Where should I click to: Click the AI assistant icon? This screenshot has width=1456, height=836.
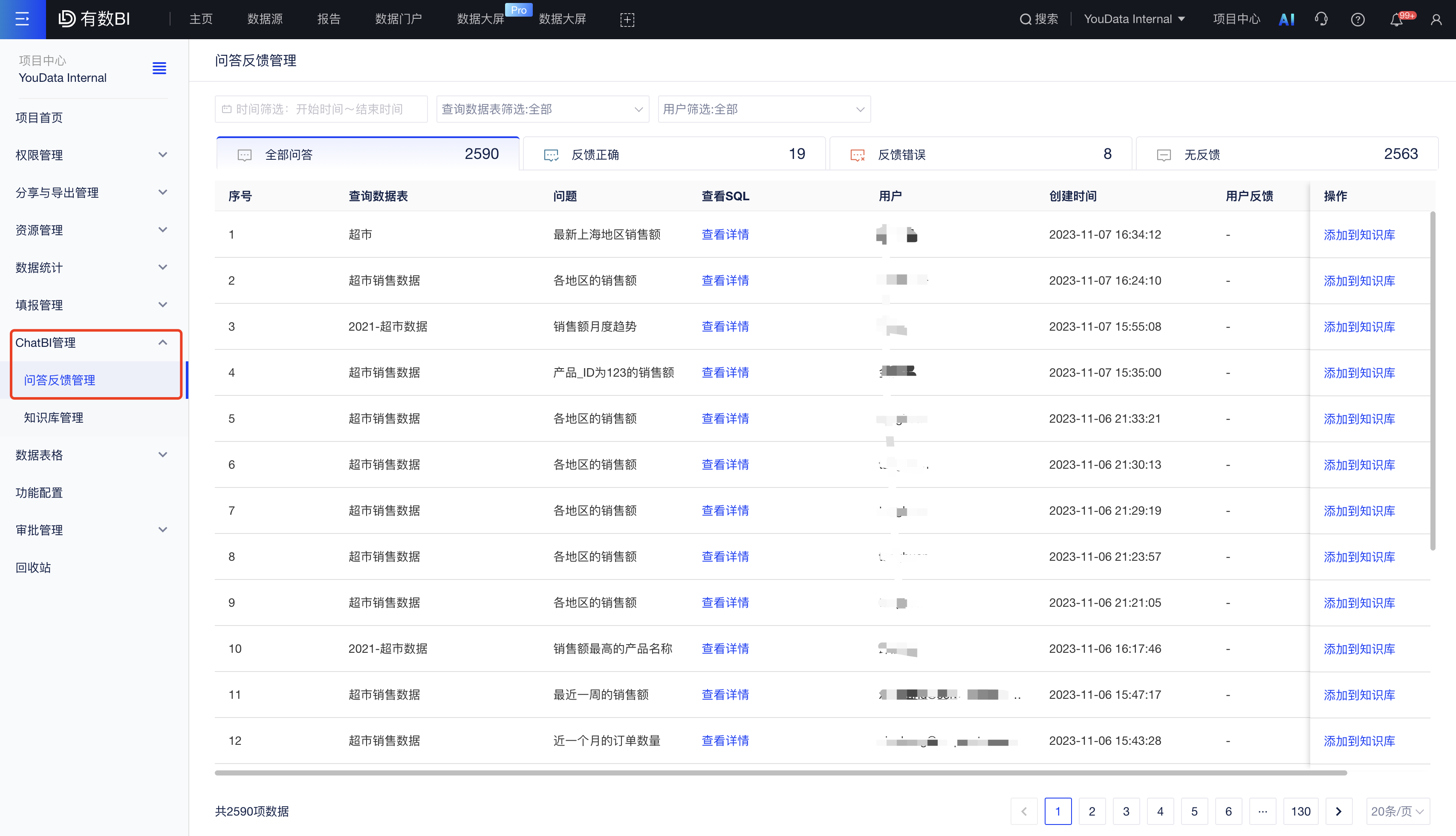1286,20
